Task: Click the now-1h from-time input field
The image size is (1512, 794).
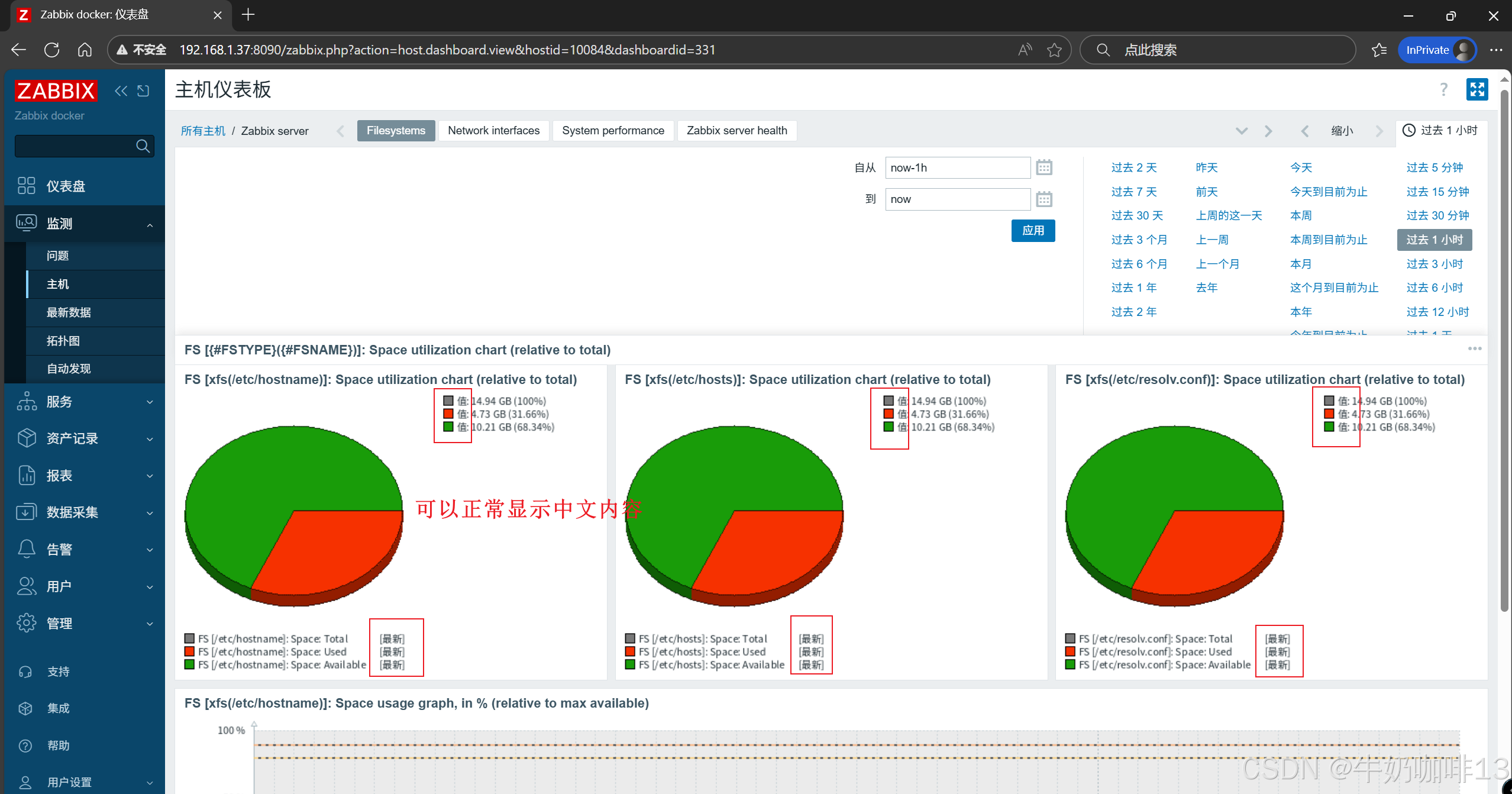Action: [x=957, y=167]
